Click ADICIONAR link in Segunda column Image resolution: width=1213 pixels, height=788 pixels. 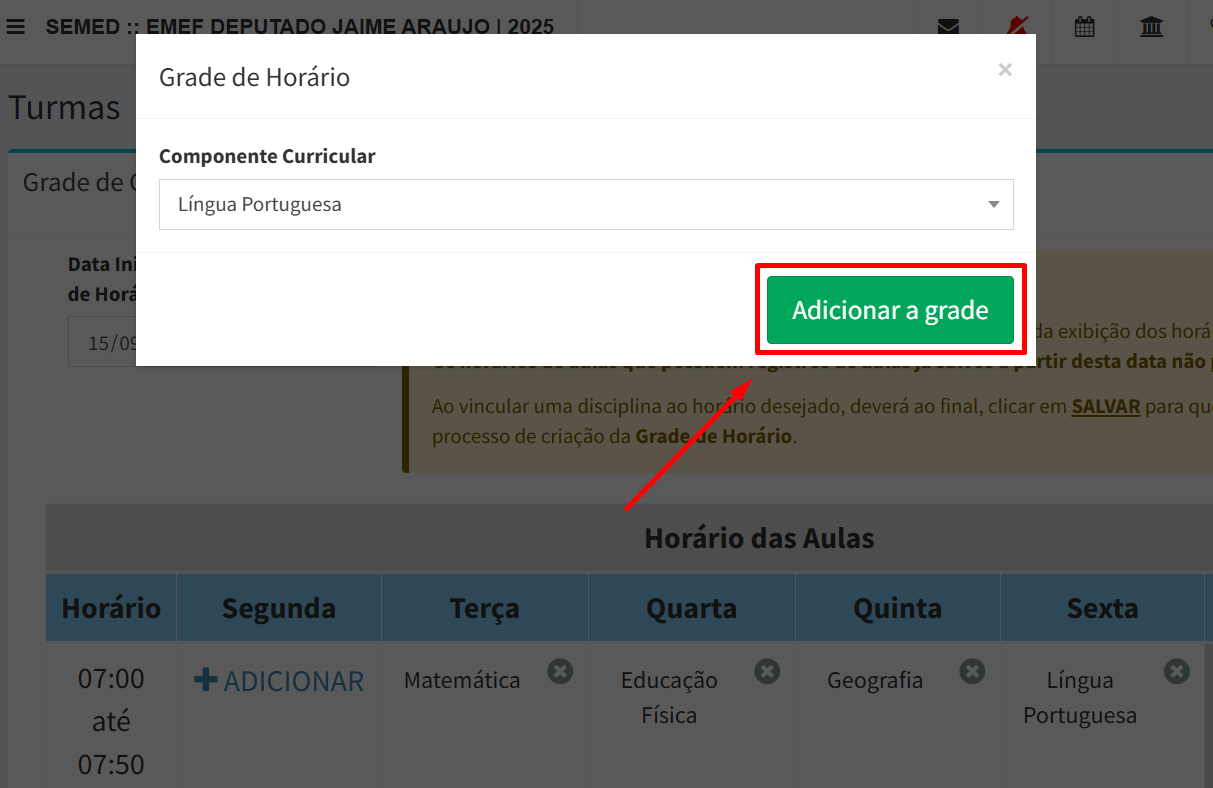(x=279, y=681)
